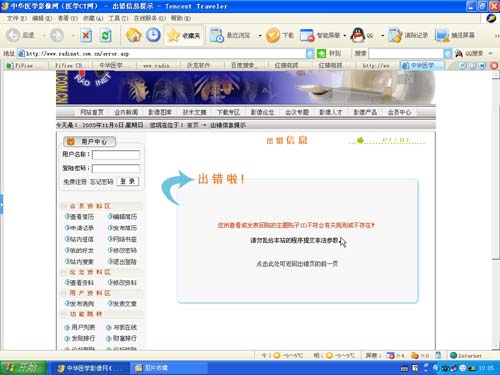Click today's weather sun icon in status bar
Viewport: 500px width, 375px height.
277,356
